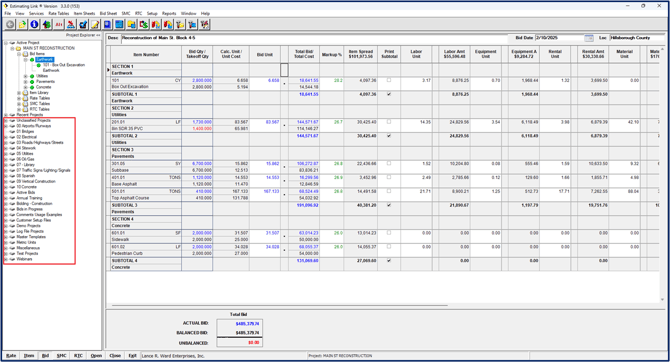Expand the Recent Projects tree node

click(x=6, y=115)
